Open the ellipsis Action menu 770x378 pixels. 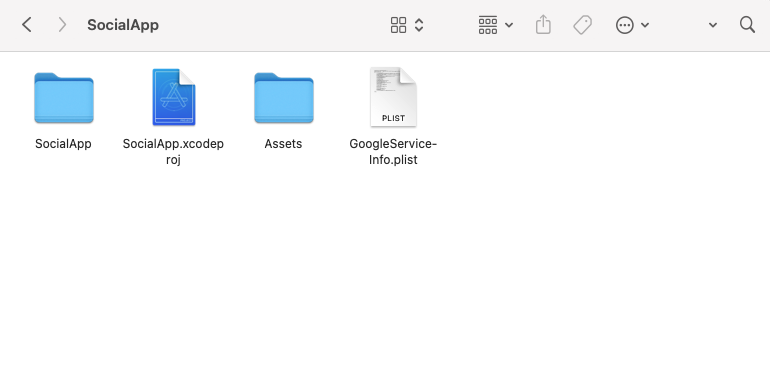click(632, 25)
